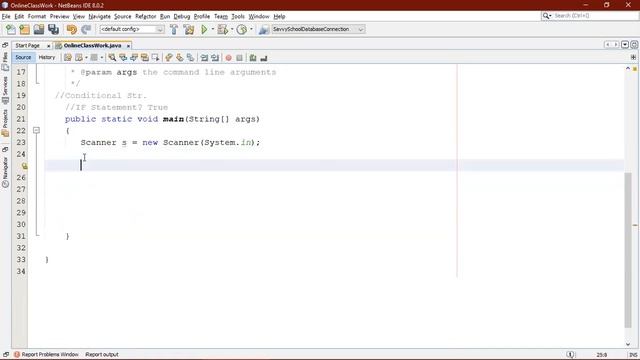Build the project with hammer icon
Screen dimensions: 640x360
[174, 29]
